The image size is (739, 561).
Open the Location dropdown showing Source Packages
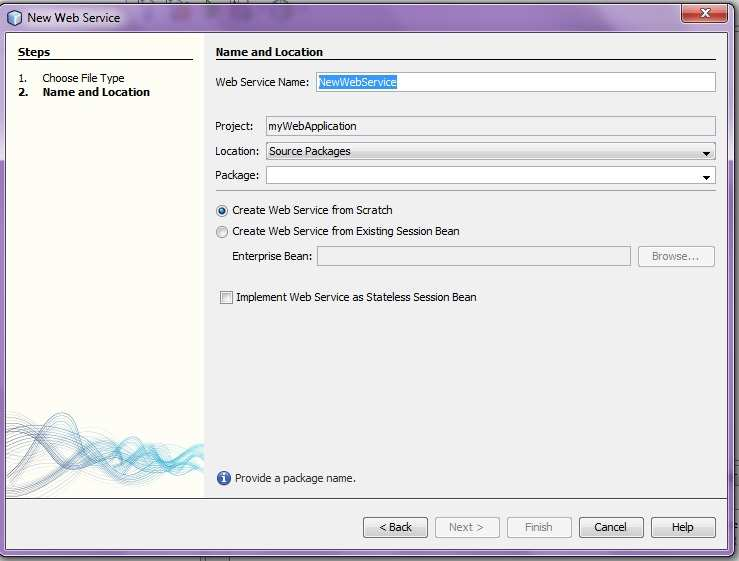(x=491, y=151)
